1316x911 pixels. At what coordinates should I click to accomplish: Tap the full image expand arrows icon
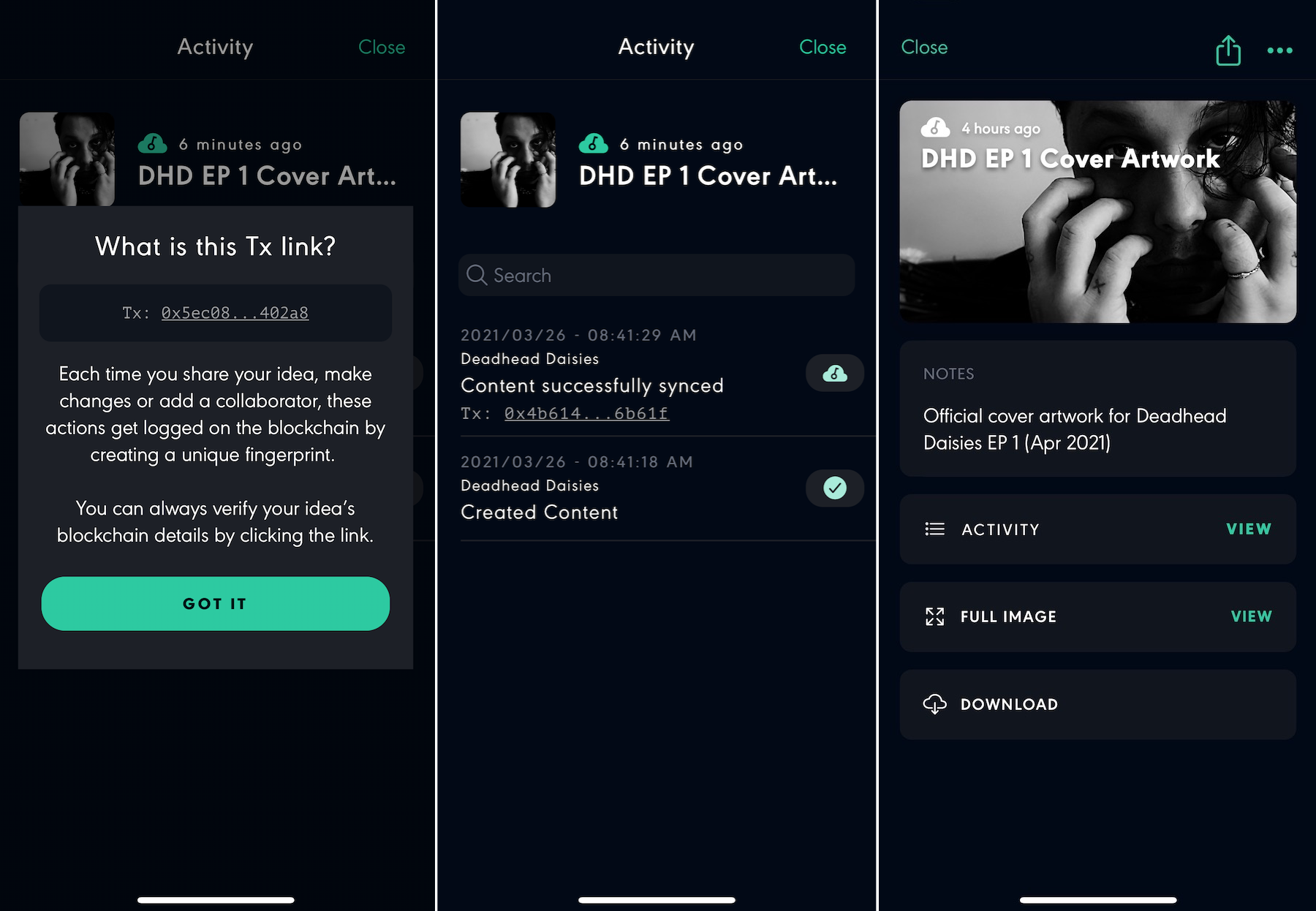coord(934,616)
